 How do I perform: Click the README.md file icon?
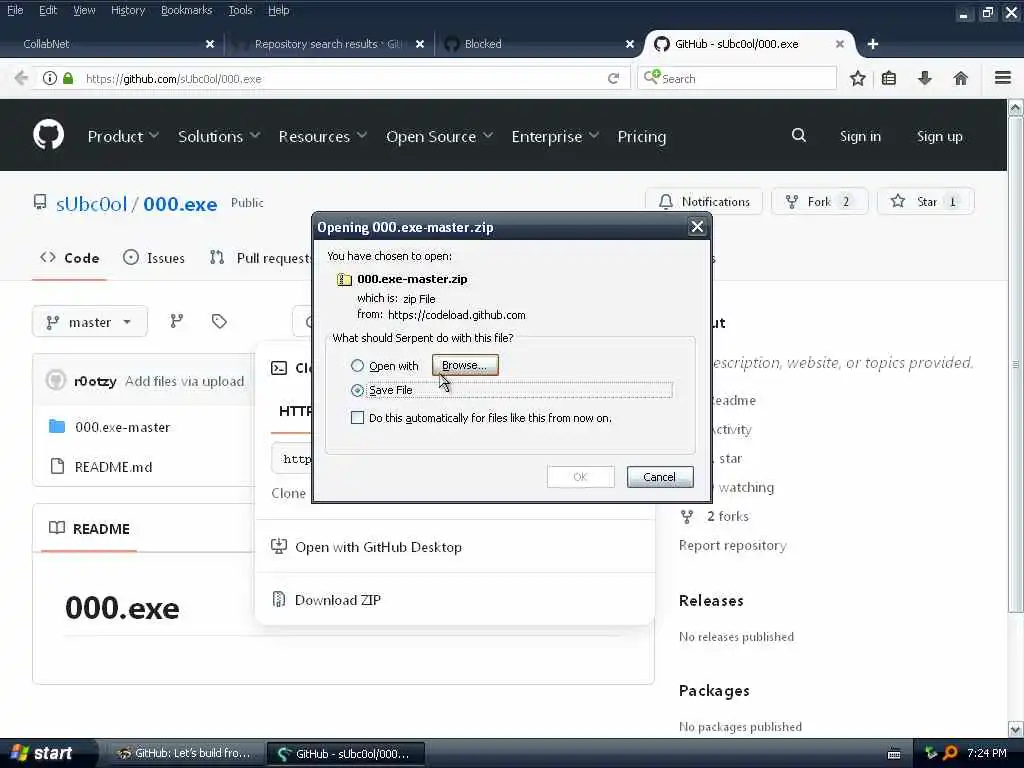click(57, 466)
